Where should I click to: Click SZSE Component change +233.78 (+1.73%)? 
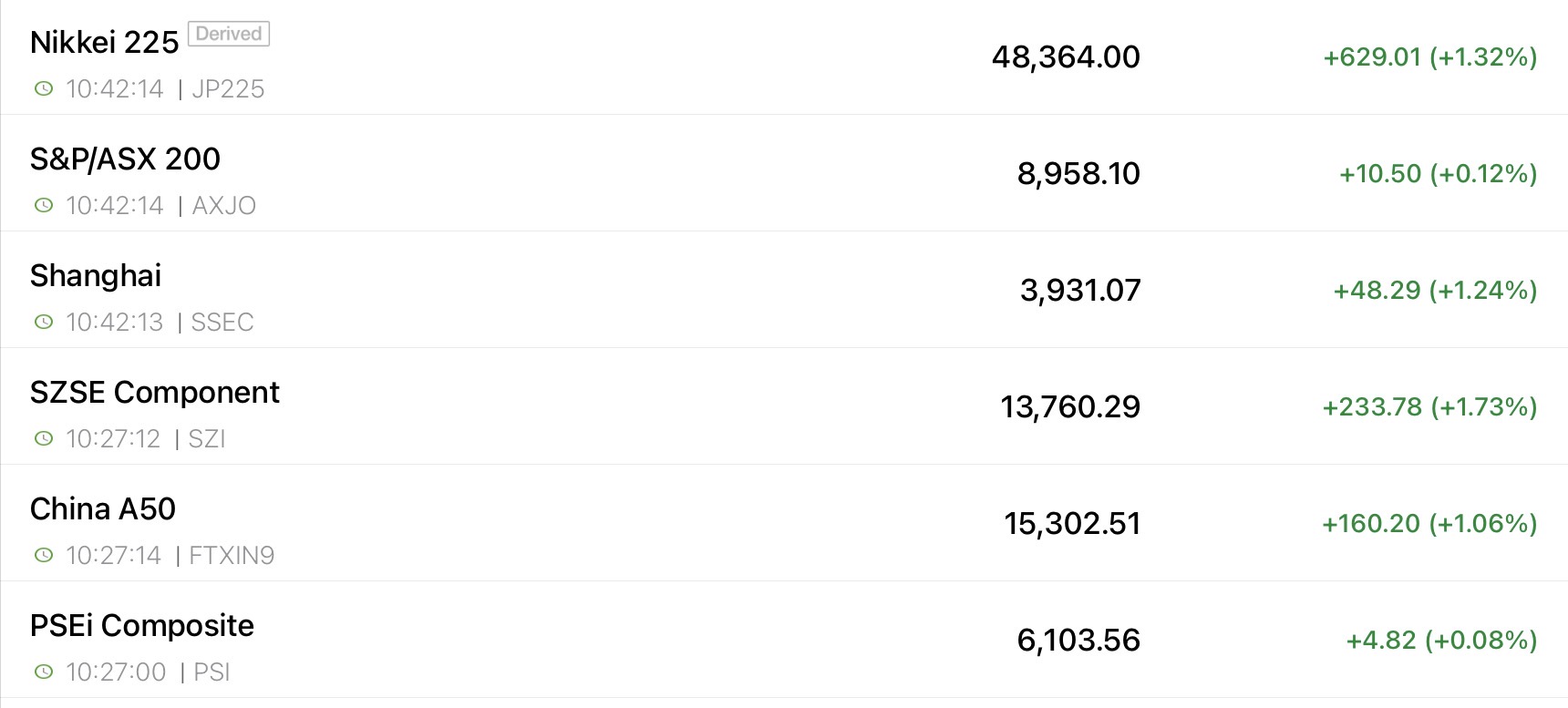pos(1429,406)
